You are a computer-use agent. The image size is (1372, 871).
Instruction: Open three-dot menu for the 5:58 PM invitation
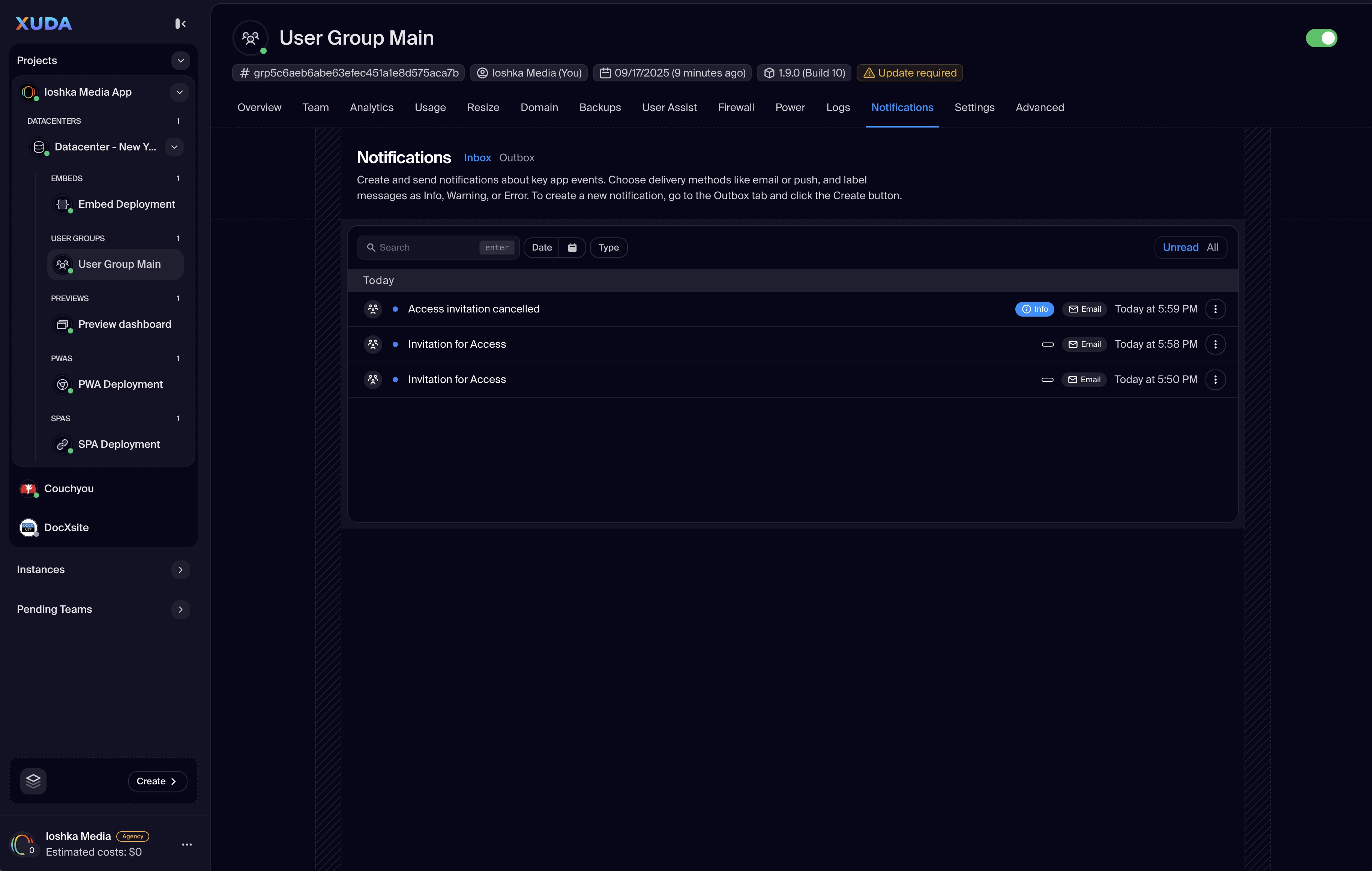tap(1215, 344)
